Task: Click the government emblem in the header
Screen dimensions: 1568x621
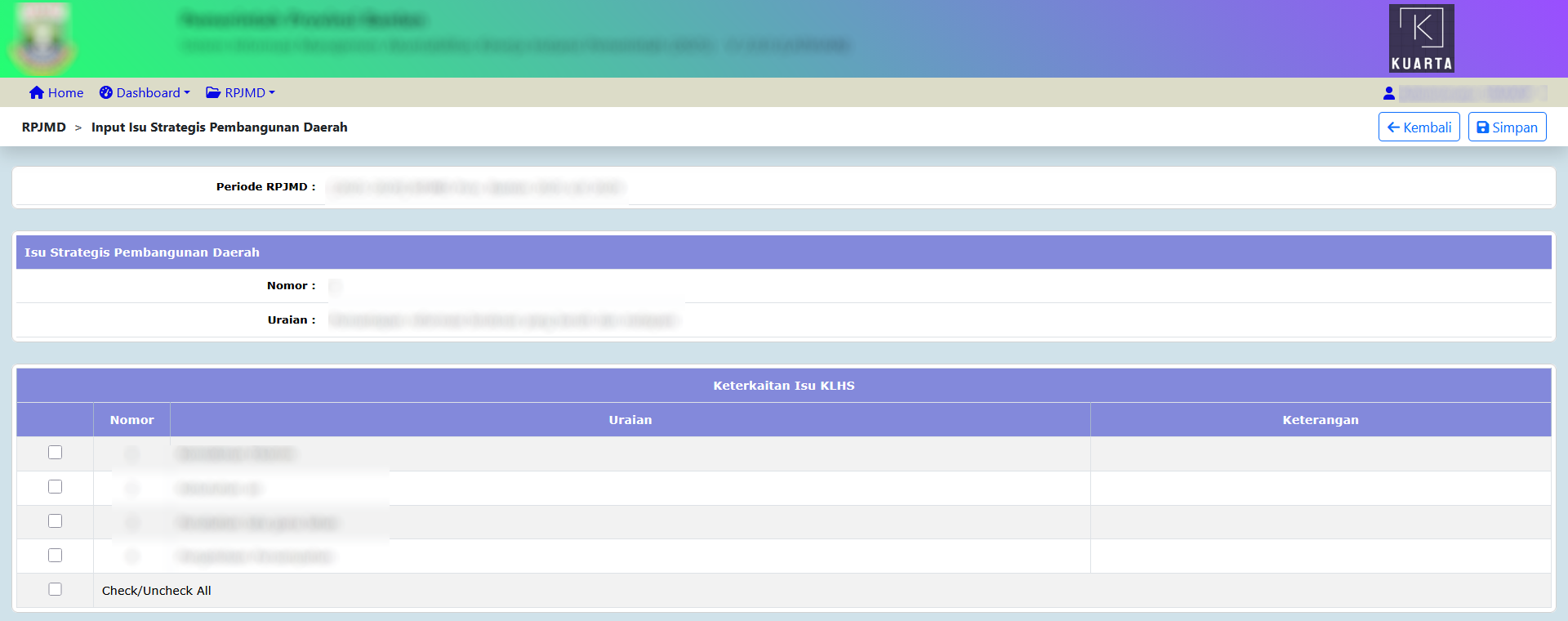Action: click(42, 39)
